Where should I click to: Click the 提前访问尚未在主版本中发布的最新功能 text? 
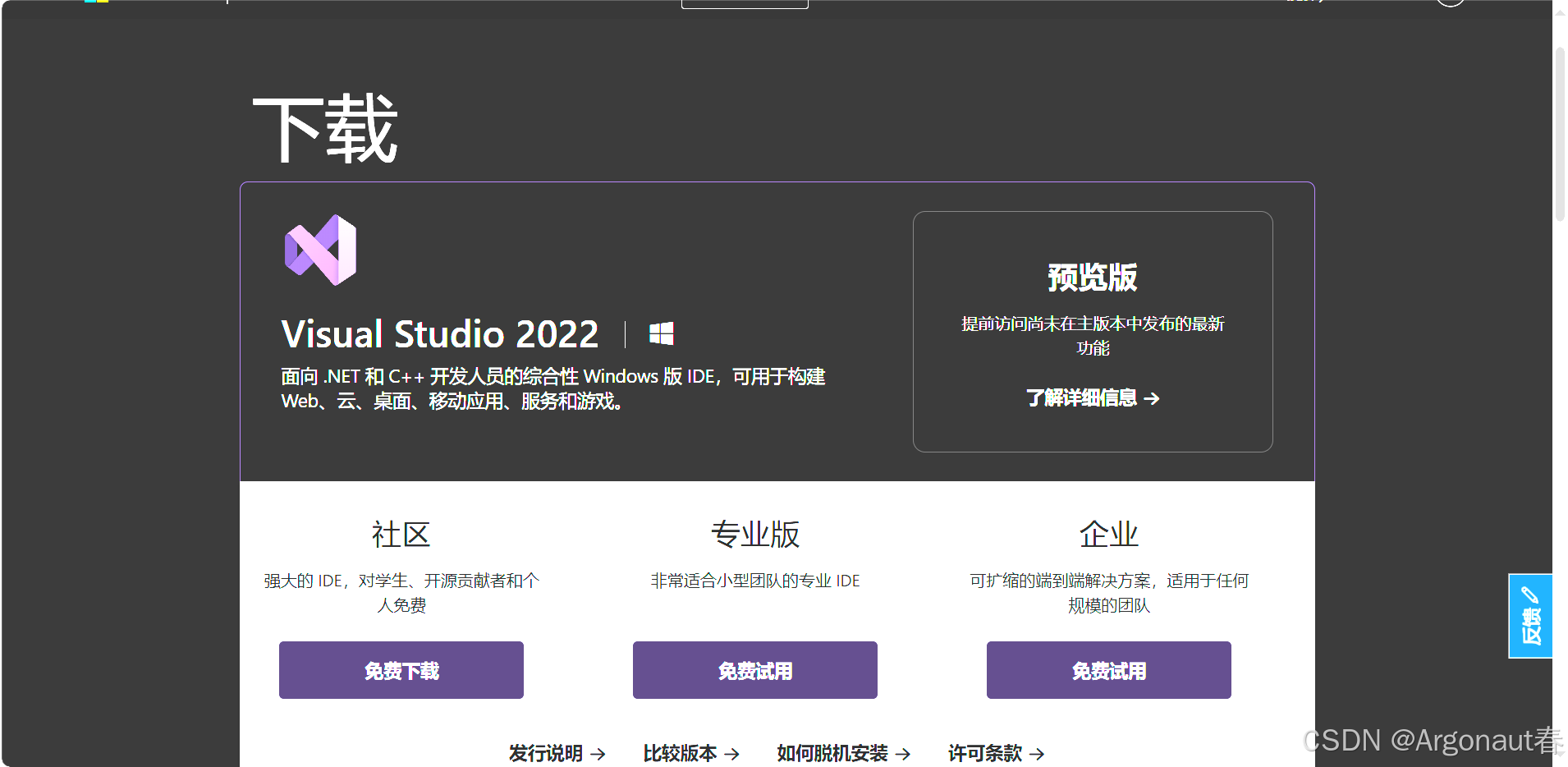1093,336
